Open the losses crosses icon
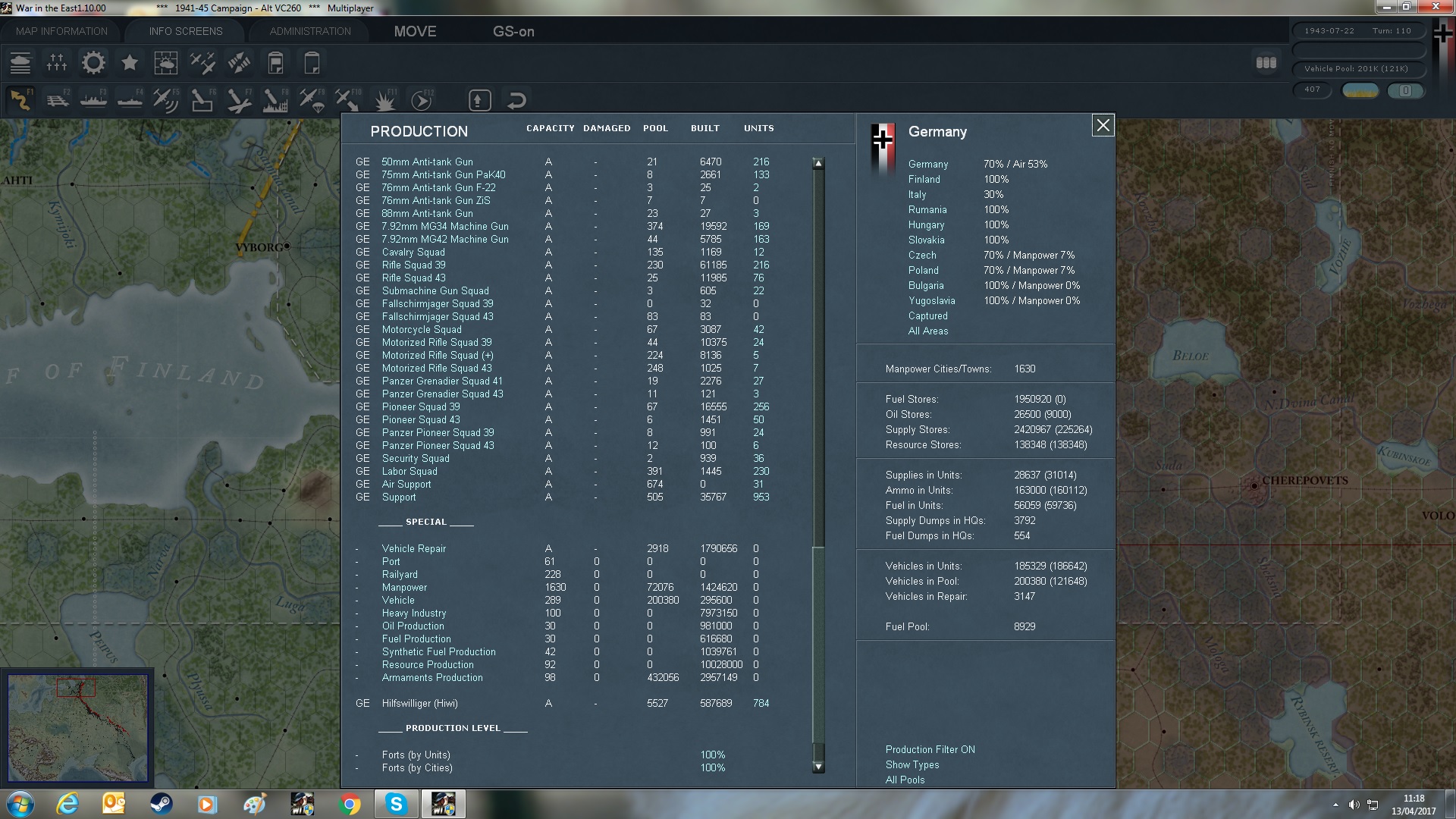The width and height of the screenshot is (1456, 819). pyautogui.click(x=57, y=63)
